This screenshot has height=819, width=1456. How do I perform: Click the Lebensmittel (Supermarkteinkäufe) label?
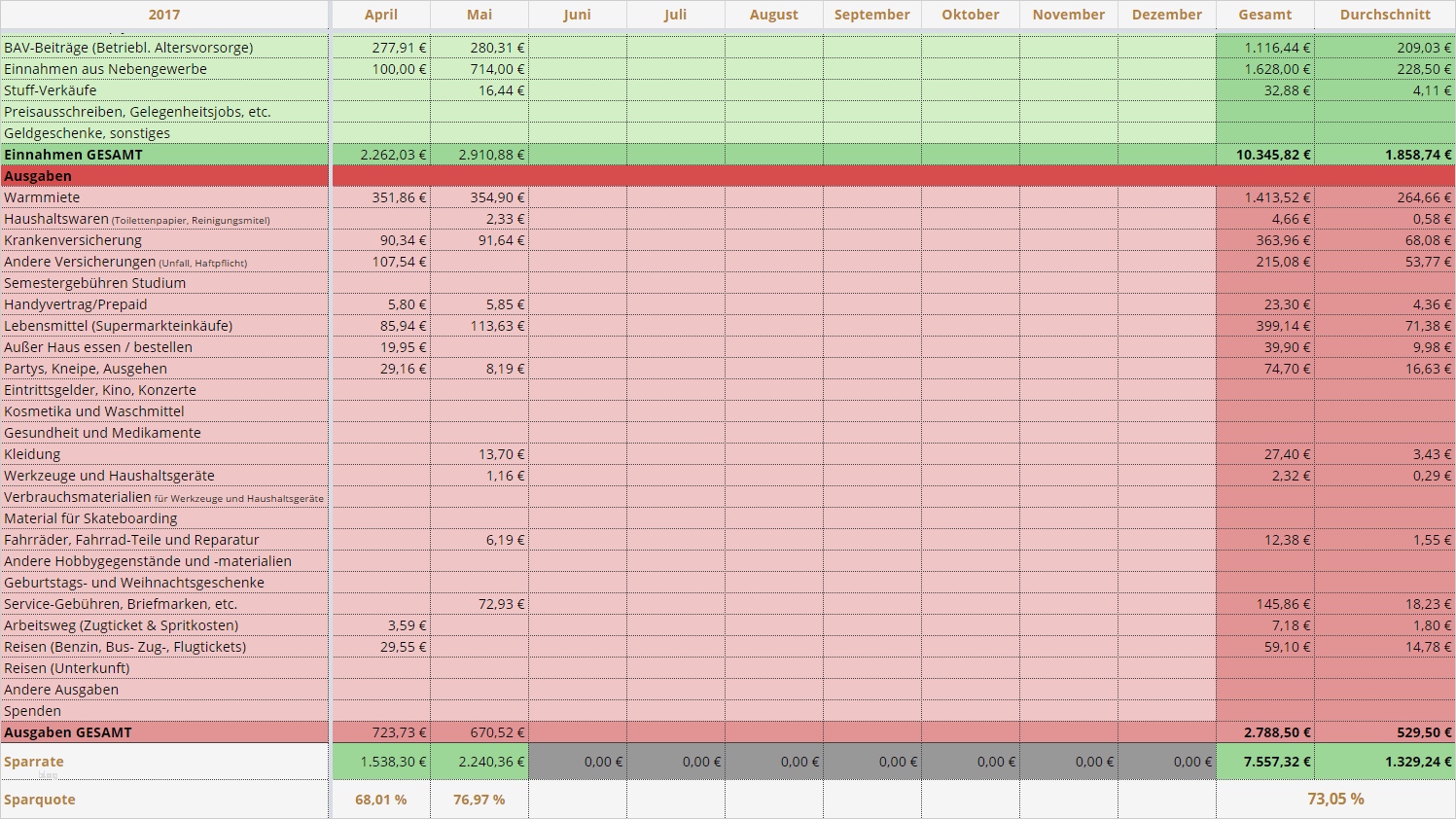(119, 326)
